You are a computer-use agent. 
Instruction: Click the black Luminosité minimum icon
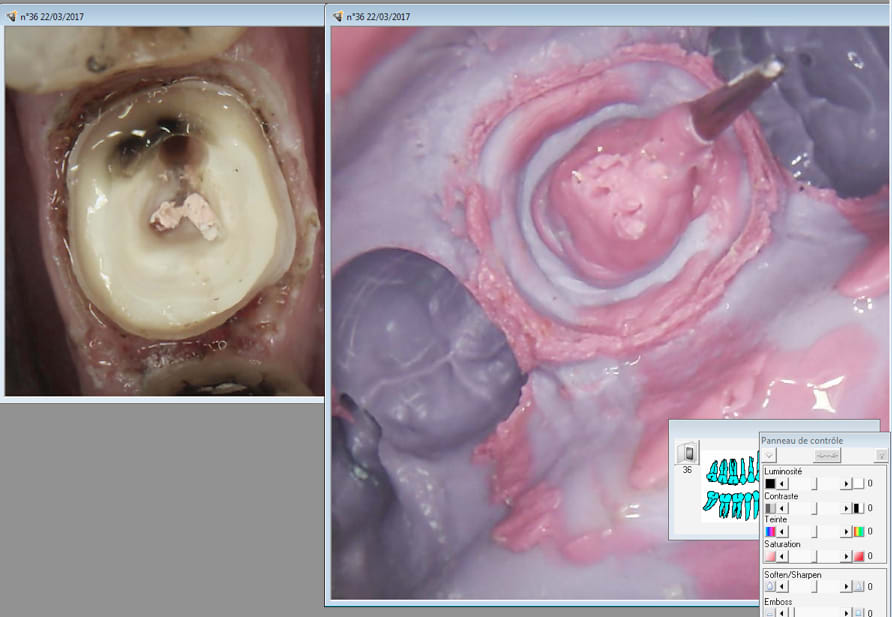tap(770, 483)
